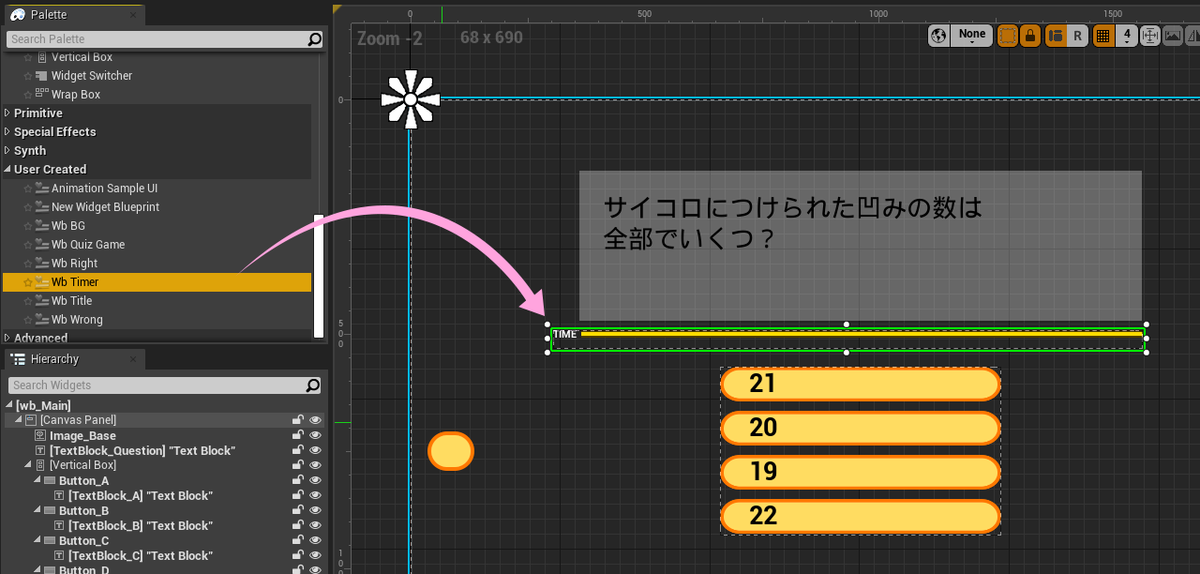Expand the Primitive palette category
This screenshot has height=574, width=1200.
tap(8, 113)
